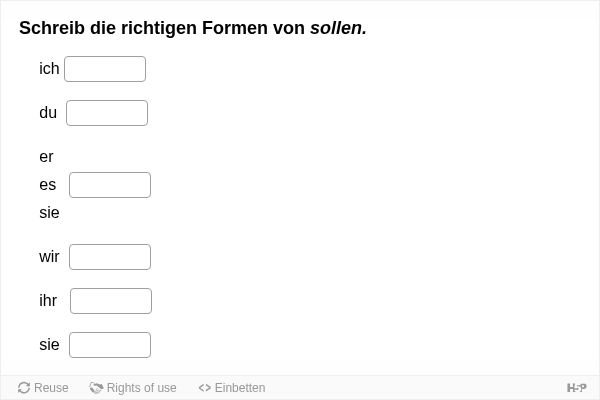Image resolution: width=600 pixels, height=400 pixels.
Task: Select the answer box beside es
Action: pyautogui.click(x=110, y=185)
